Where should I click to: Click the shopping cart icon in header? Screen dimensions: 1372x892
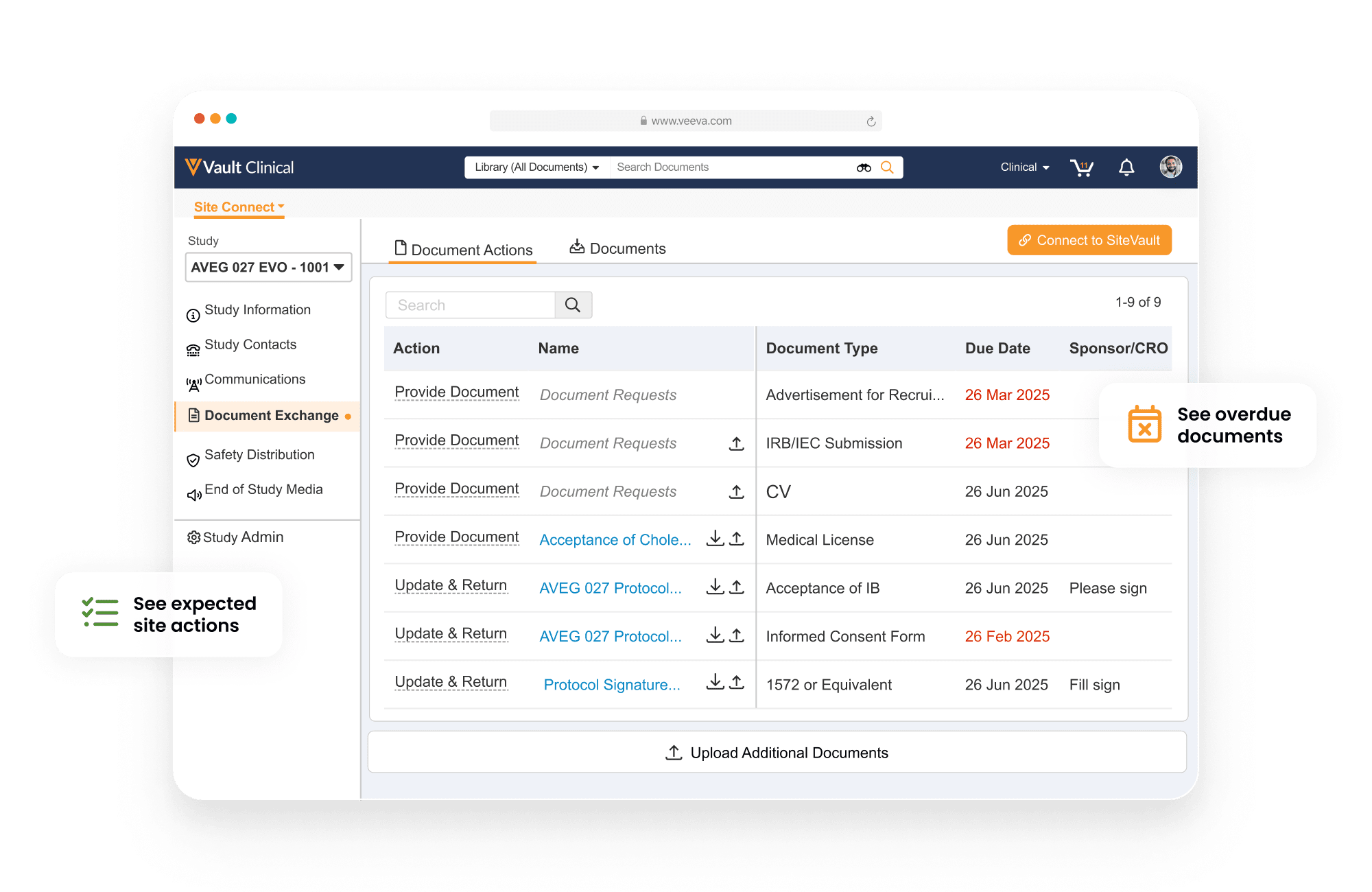click(x=1082, y=167)
